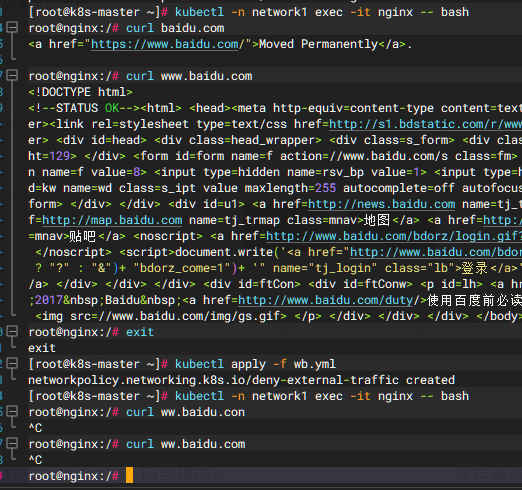The height and width of the screenshot is (490, 522).
Task: Click the 'wb.yml' filename
Action: click(x=315, y=364)
